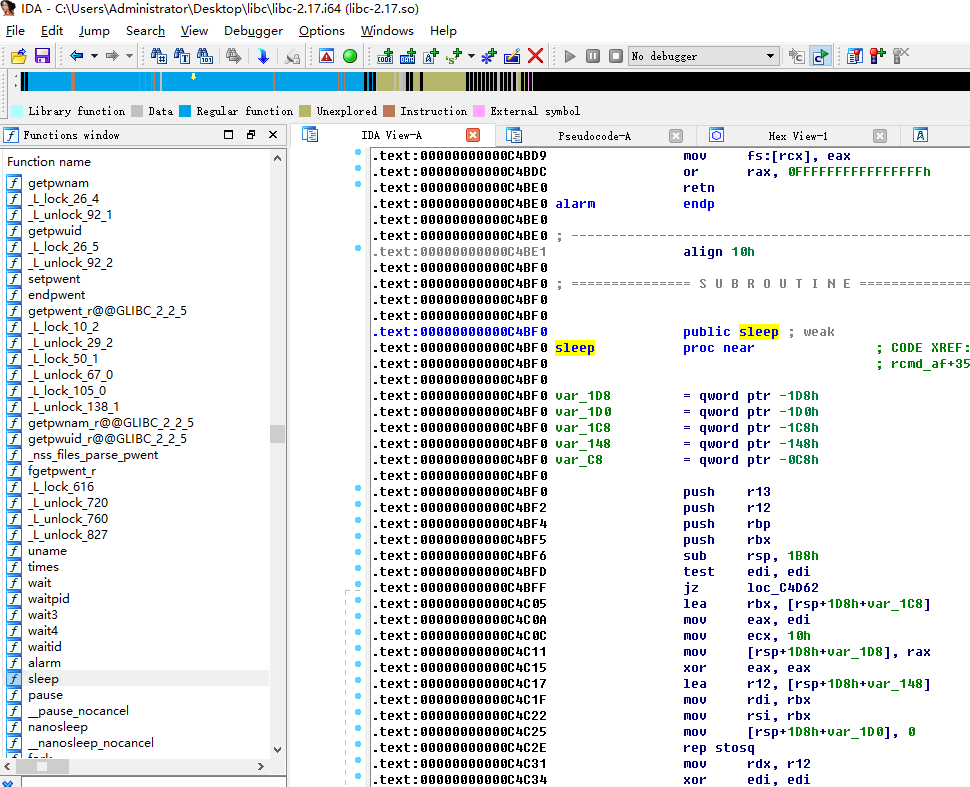Click the Function name column header

[x=49, y=162]
